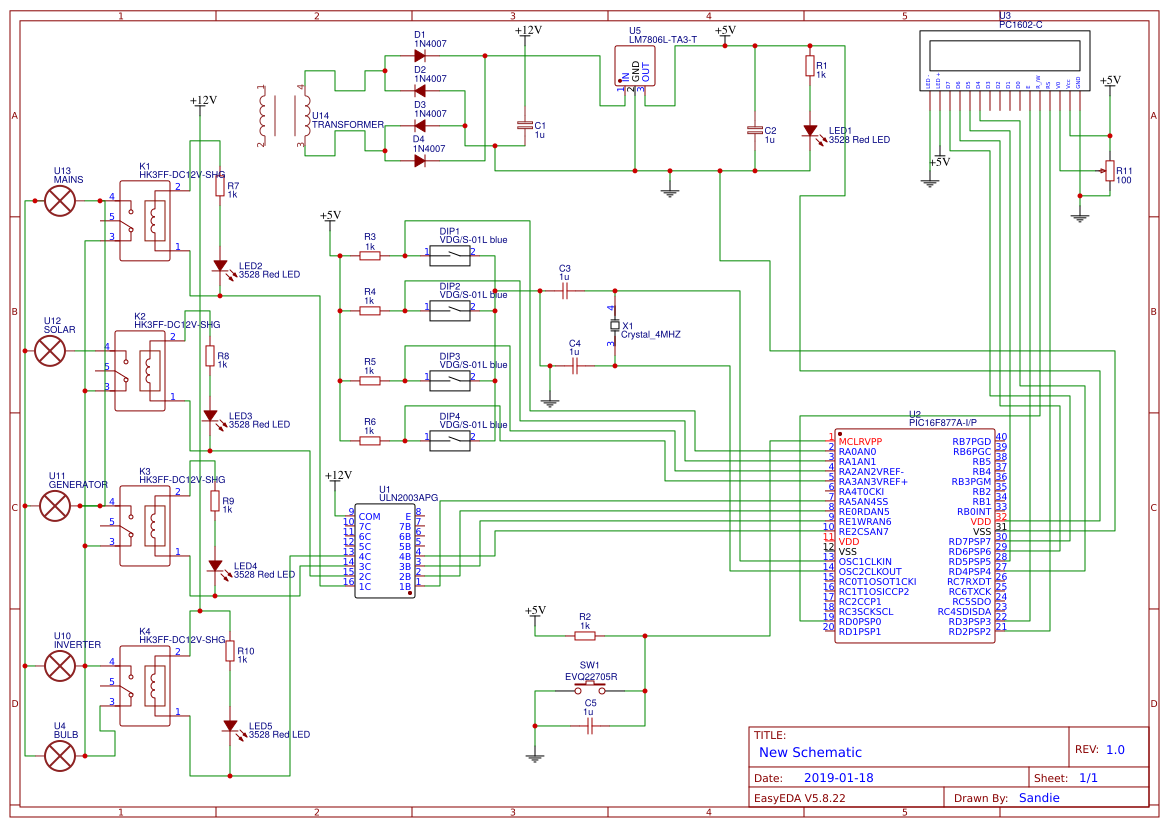Select capacitor C1 symbol

[x=525, y=126]
